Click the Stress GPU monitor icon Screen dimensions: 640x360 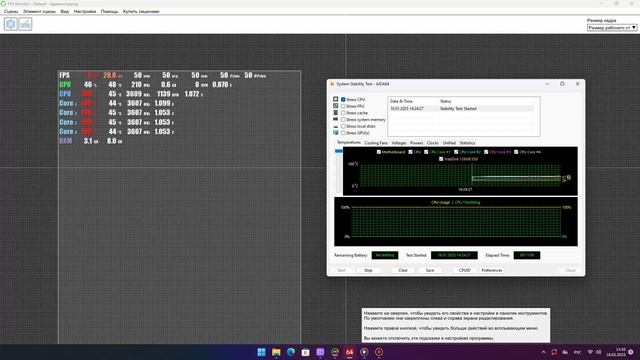pyautogui.click(x=336, y=133)
